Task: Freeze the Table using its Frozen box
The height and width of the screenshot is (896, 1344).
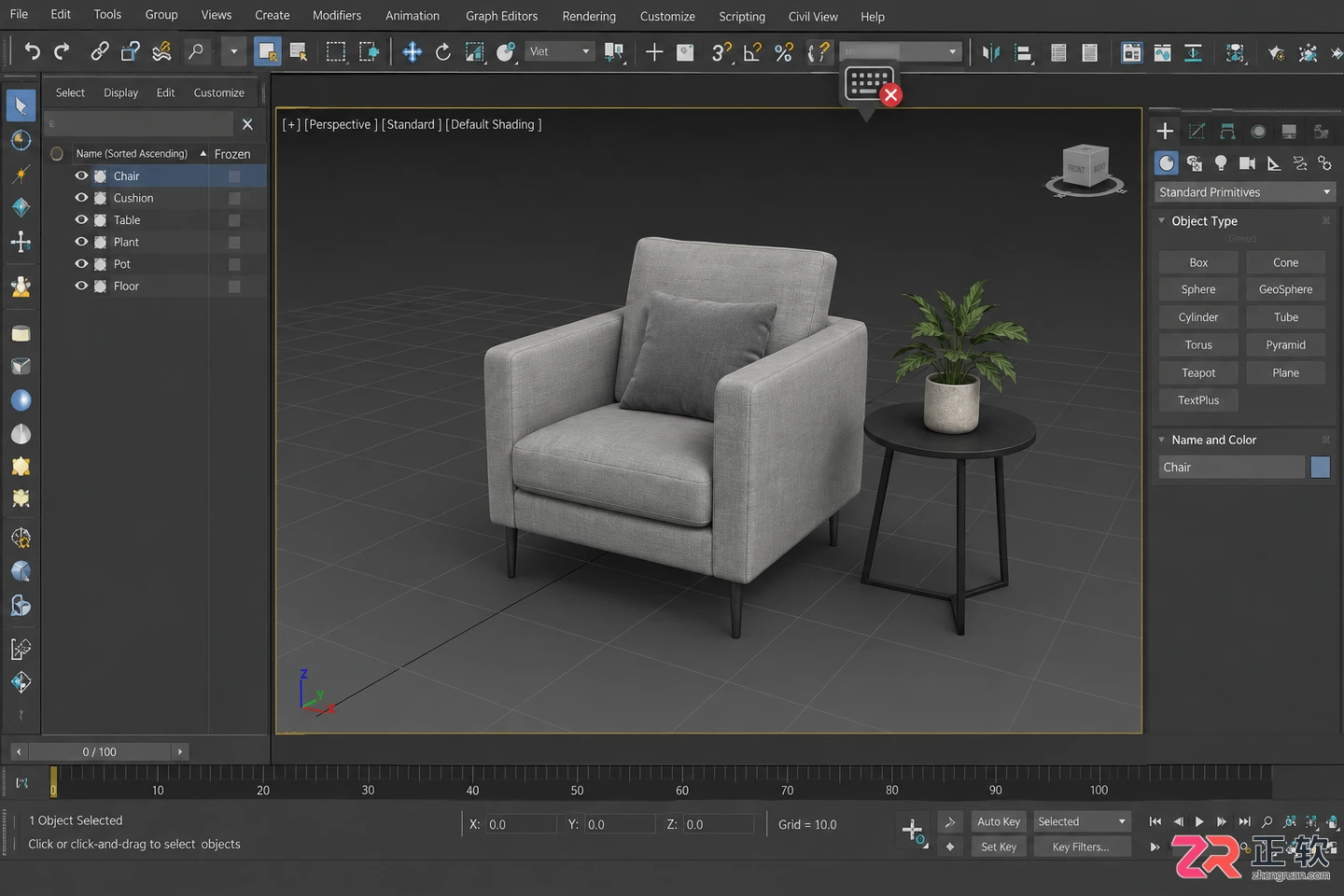Action: 234,220
